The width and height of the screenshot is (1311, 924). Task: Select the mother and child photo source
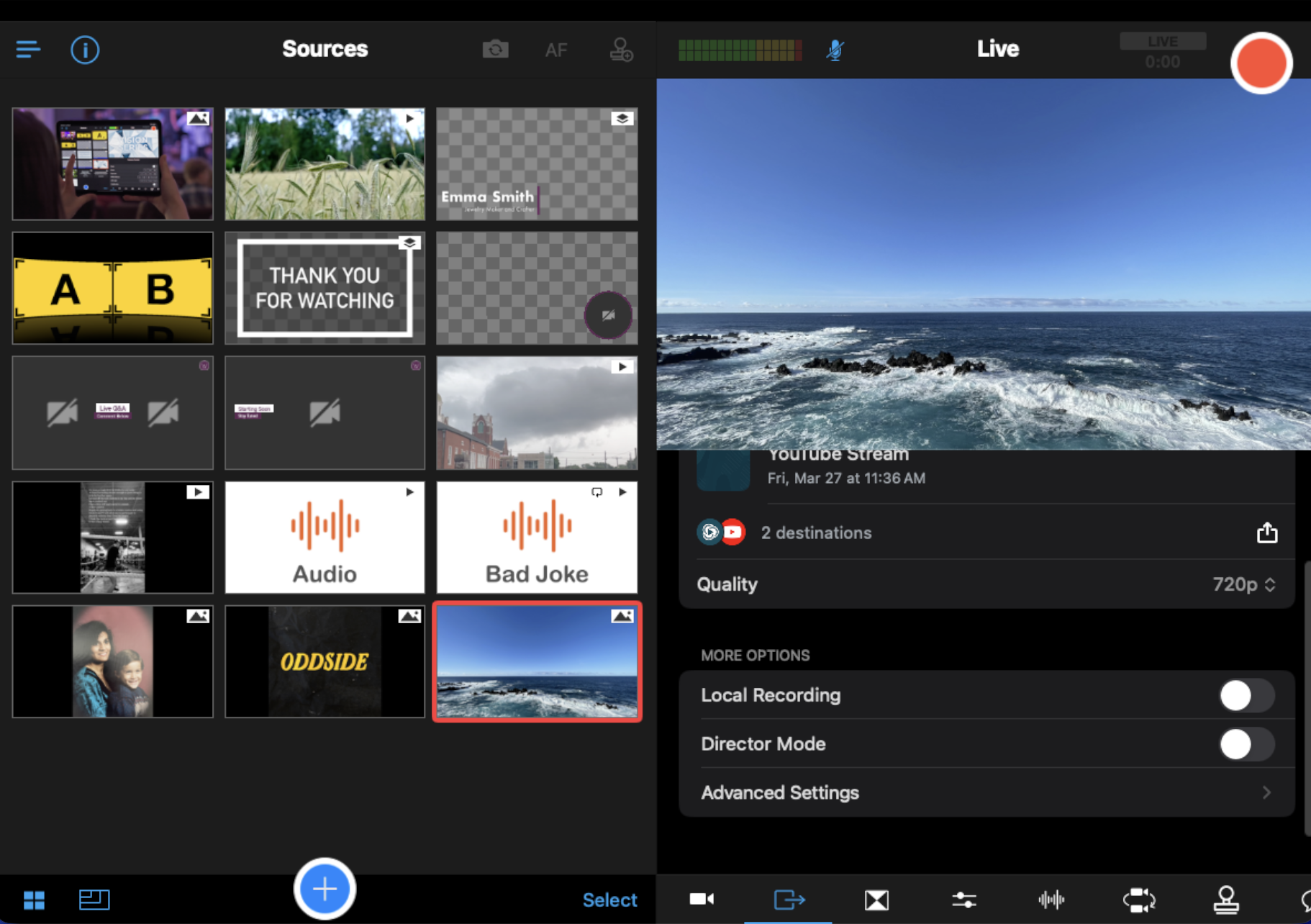coord(113,661)
